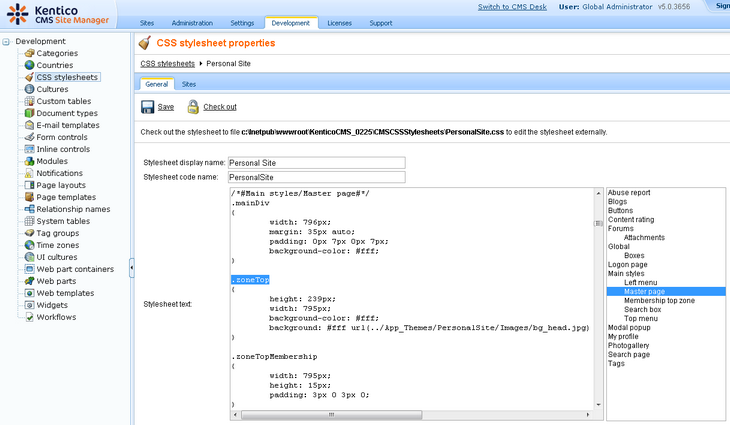The width and height of the screenshot is (730, 425).
Task: Click the Save floppy disk icon
Action: (x=147, y=107)
